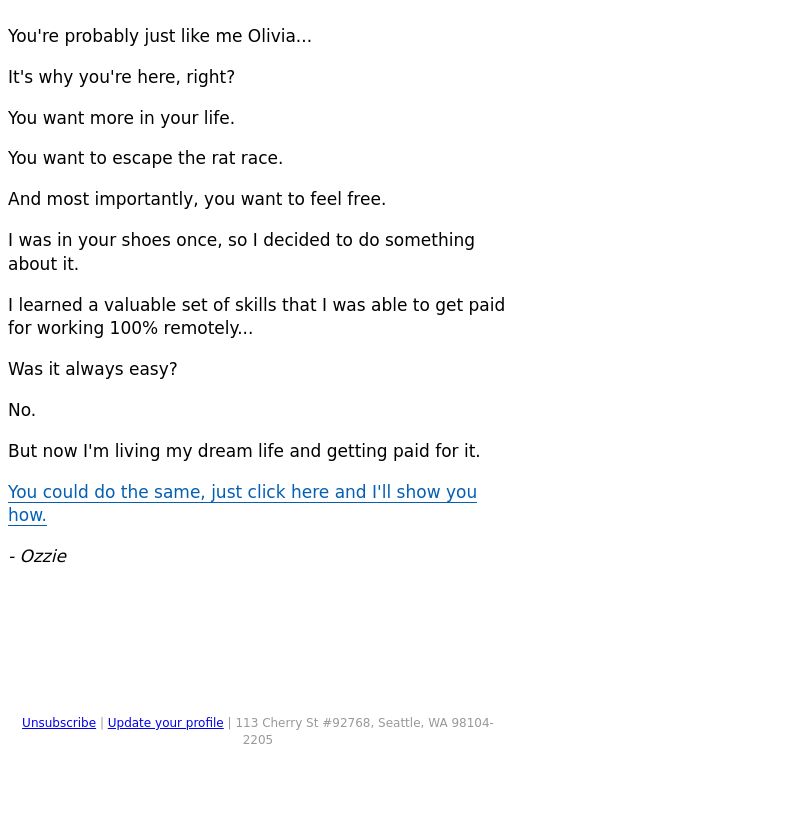The width and height of the screenshot is (800, 827).
Task: Click the '- Ozzie' signature
Action: tap(37, 556)
